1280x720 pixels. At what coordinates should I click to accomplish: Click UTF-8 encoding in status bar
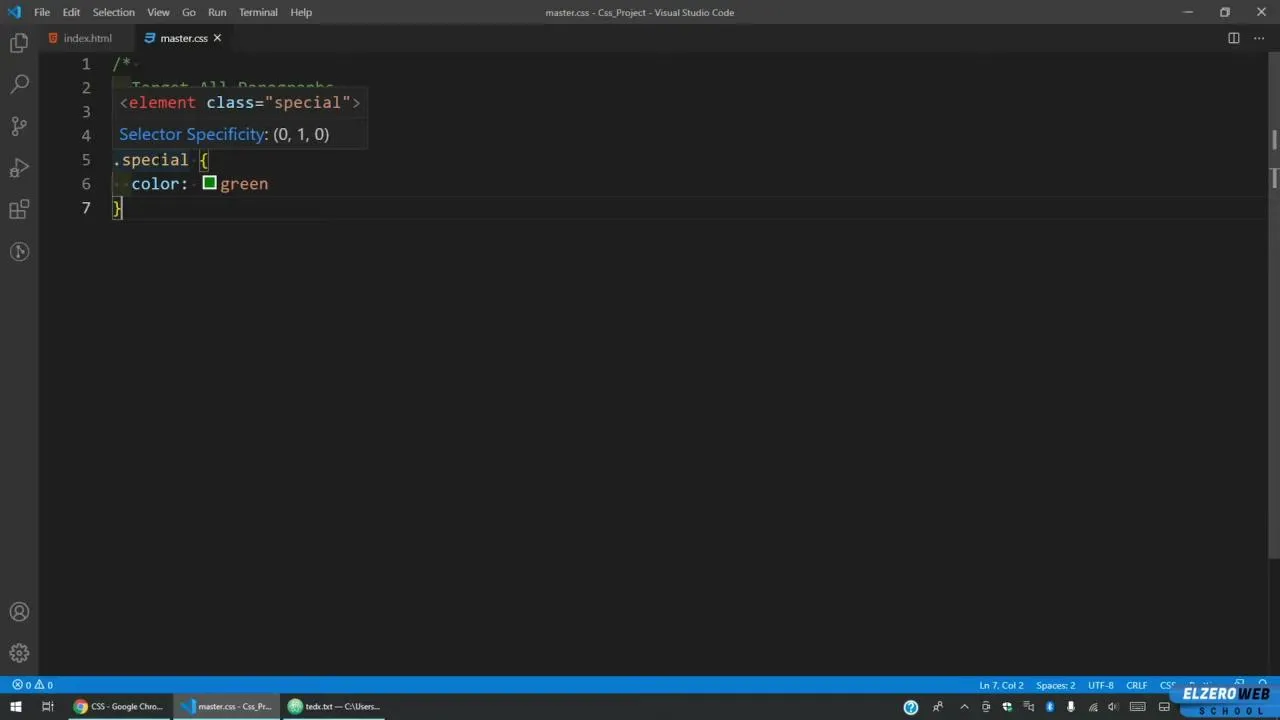[x=1100, y=685]
